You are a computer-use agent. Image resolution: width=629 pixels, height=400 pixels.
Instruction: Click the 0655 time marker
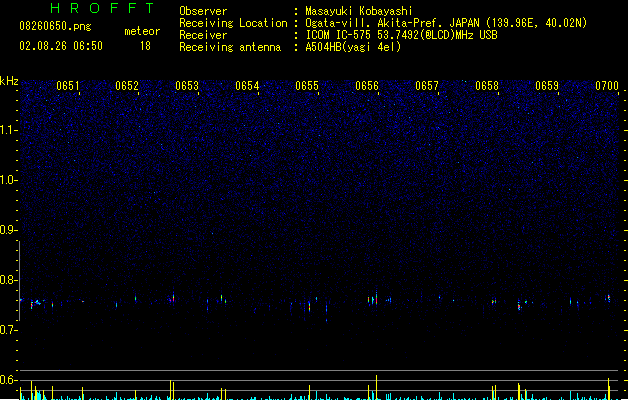(307, 86)
